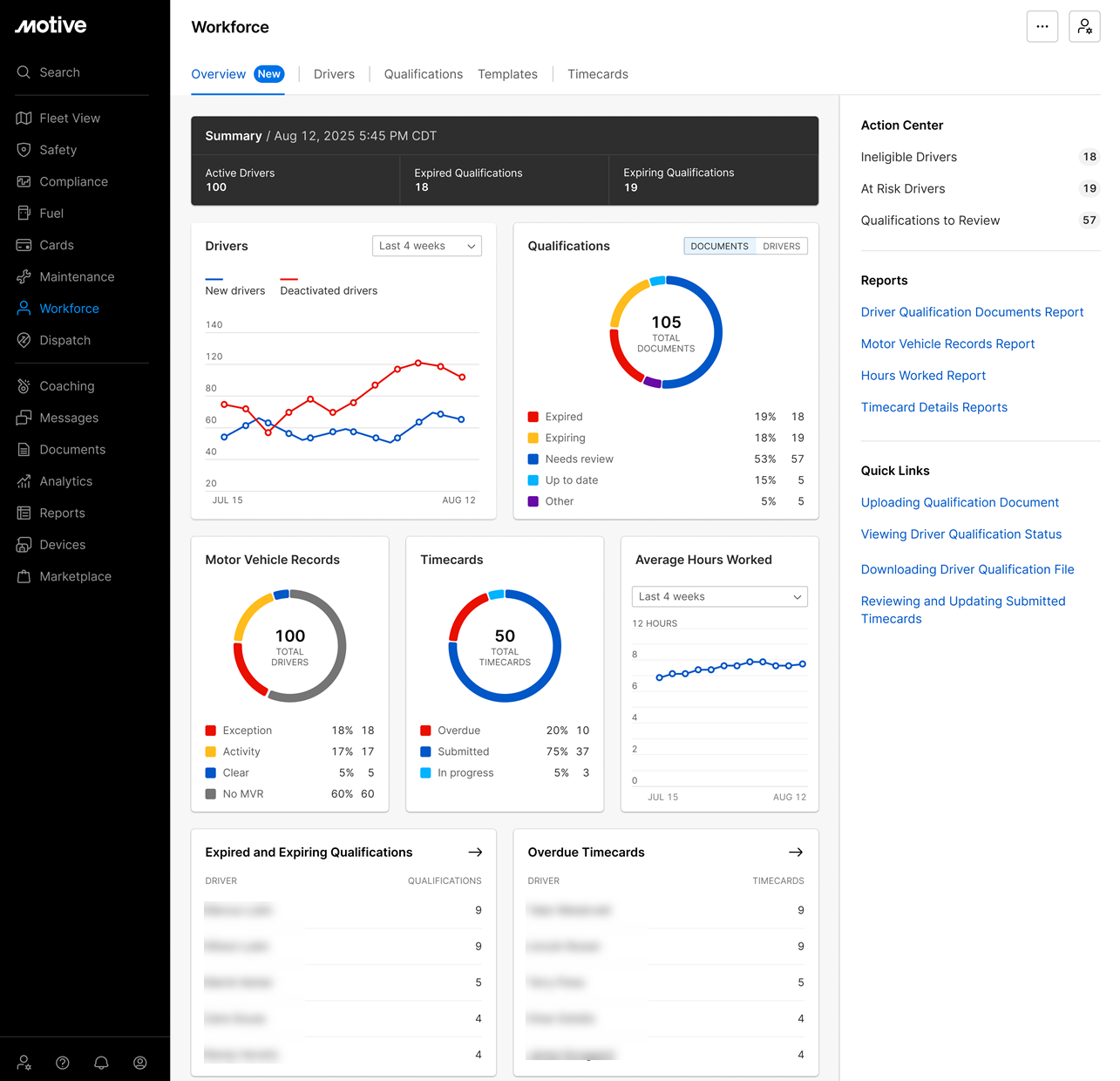Switch Qualifications chart to Drivers view
1120x1081 pixels.
781,247
